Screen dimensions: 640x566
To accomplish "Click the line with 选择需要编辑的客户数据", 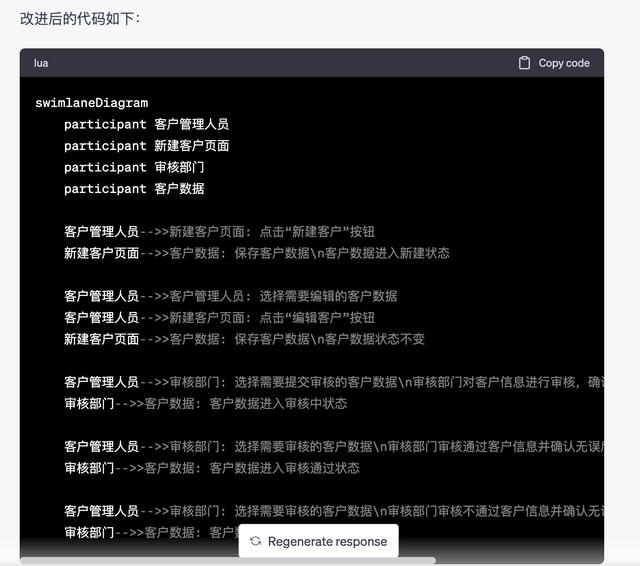I will [230, 296].
